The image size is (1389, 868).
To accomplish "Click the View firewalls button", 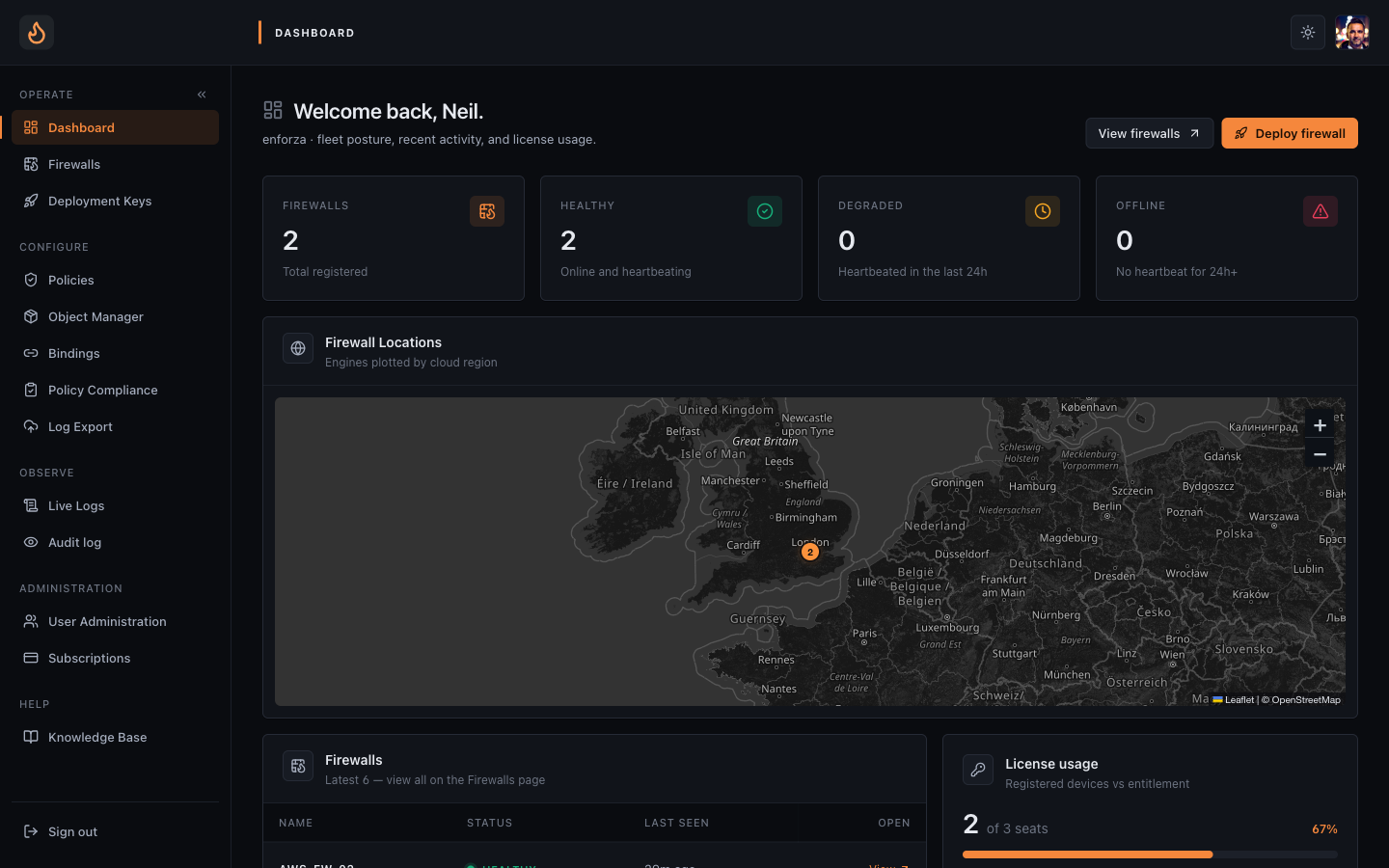I will [1149, 133].
